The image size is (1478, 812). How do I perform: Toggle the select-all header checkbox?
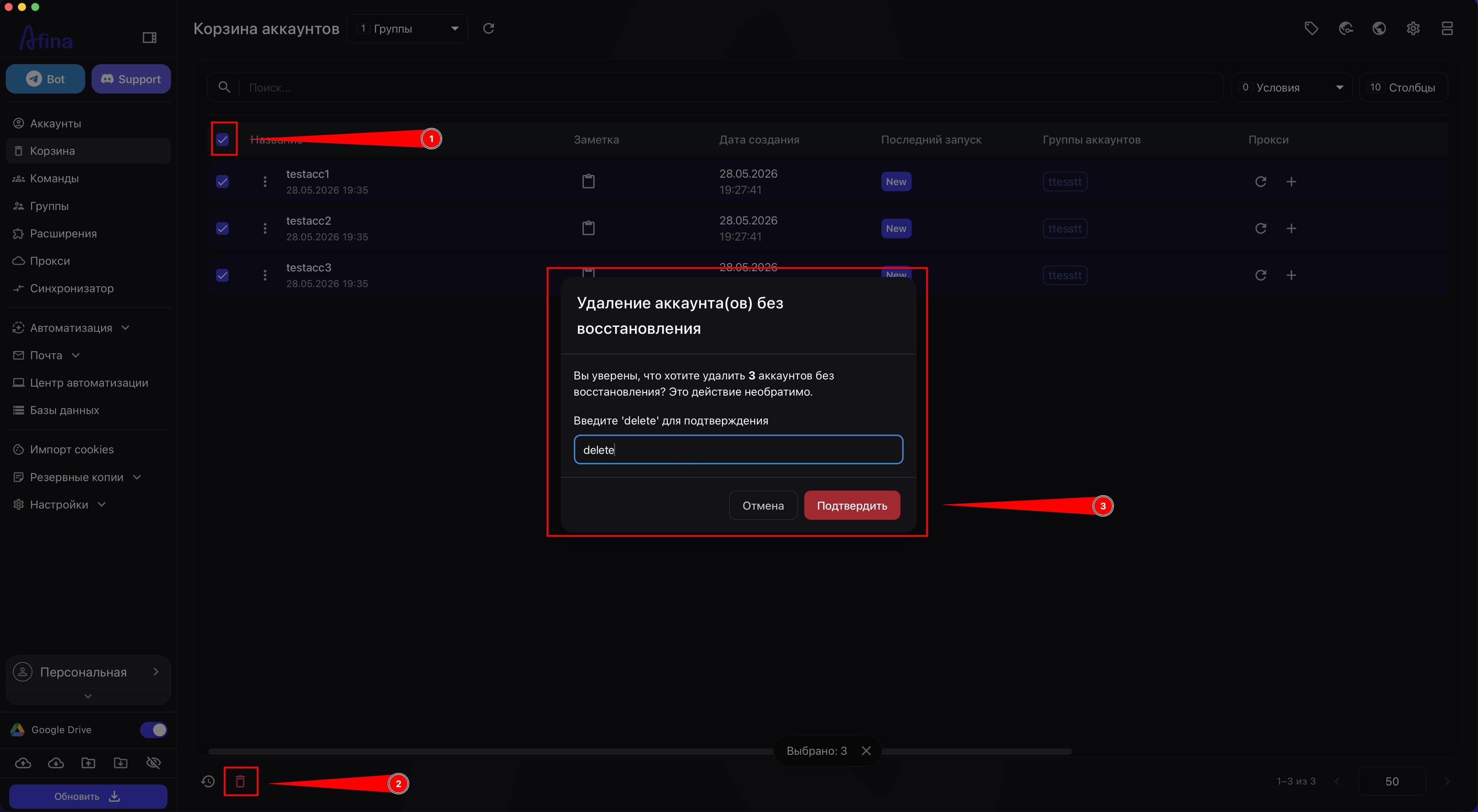tap(222, 139)
